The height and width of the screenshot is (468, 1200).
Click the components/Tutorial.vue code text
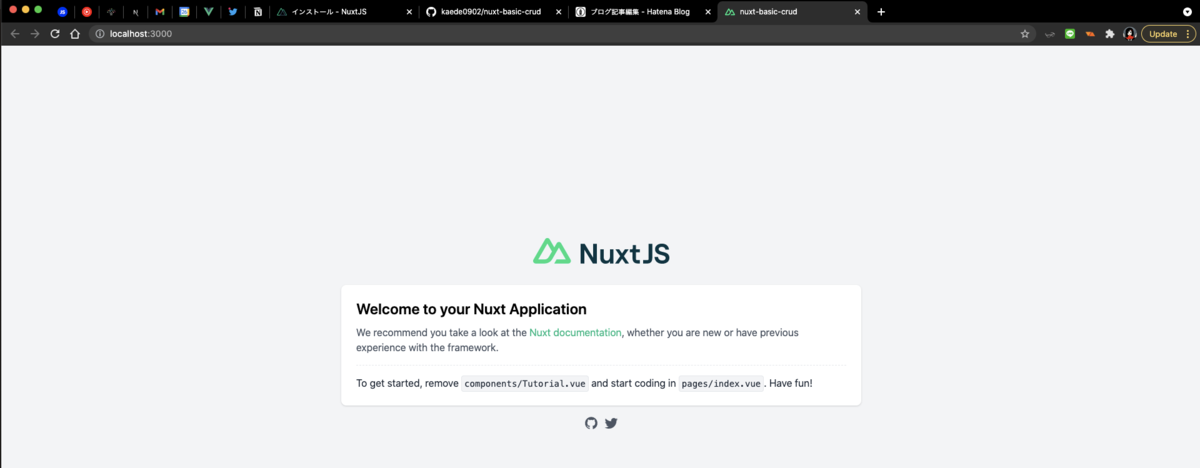[525, 383]
